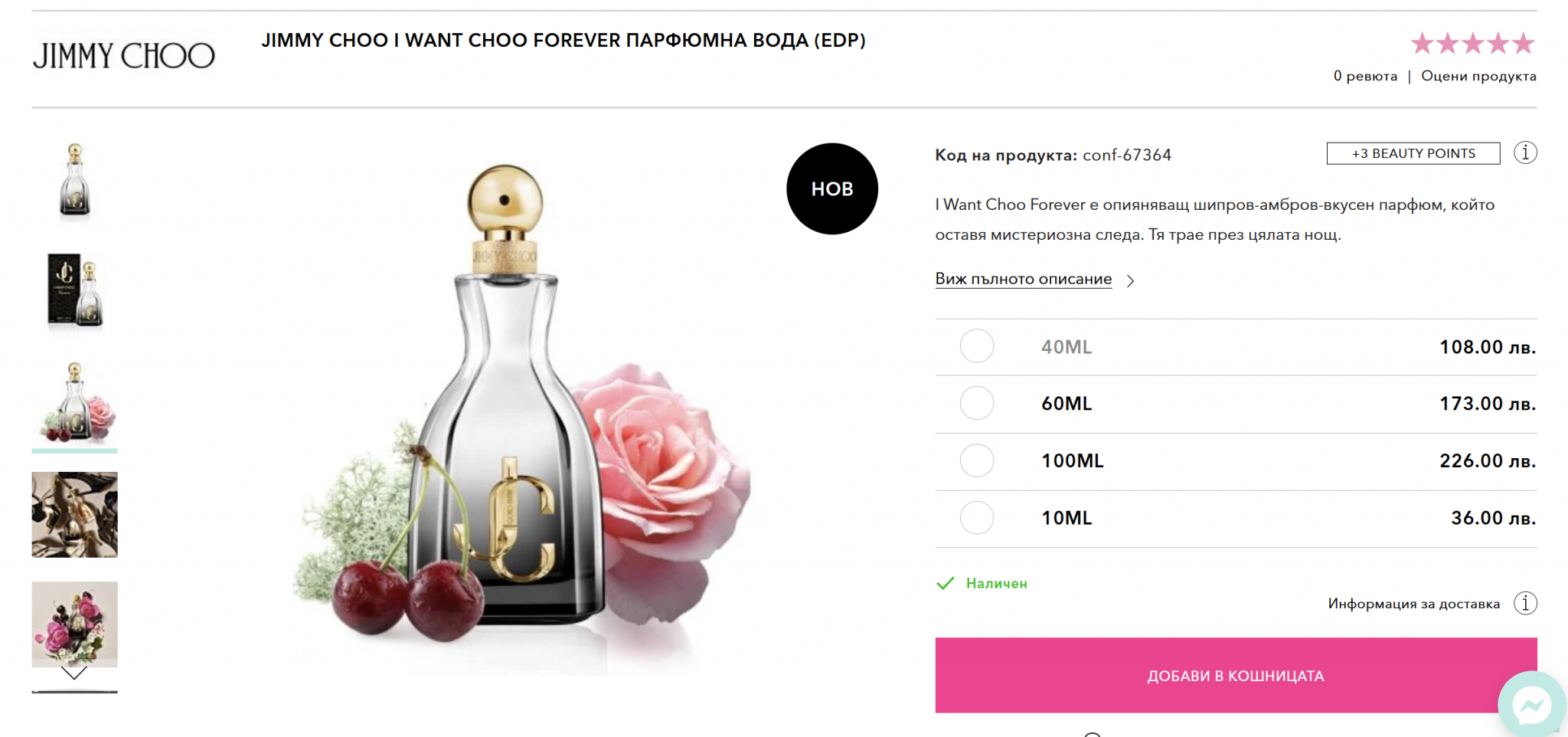Open the 0 ревюта reviews link
This screenshot has height=737, width=1568.
pos(1365,76)
